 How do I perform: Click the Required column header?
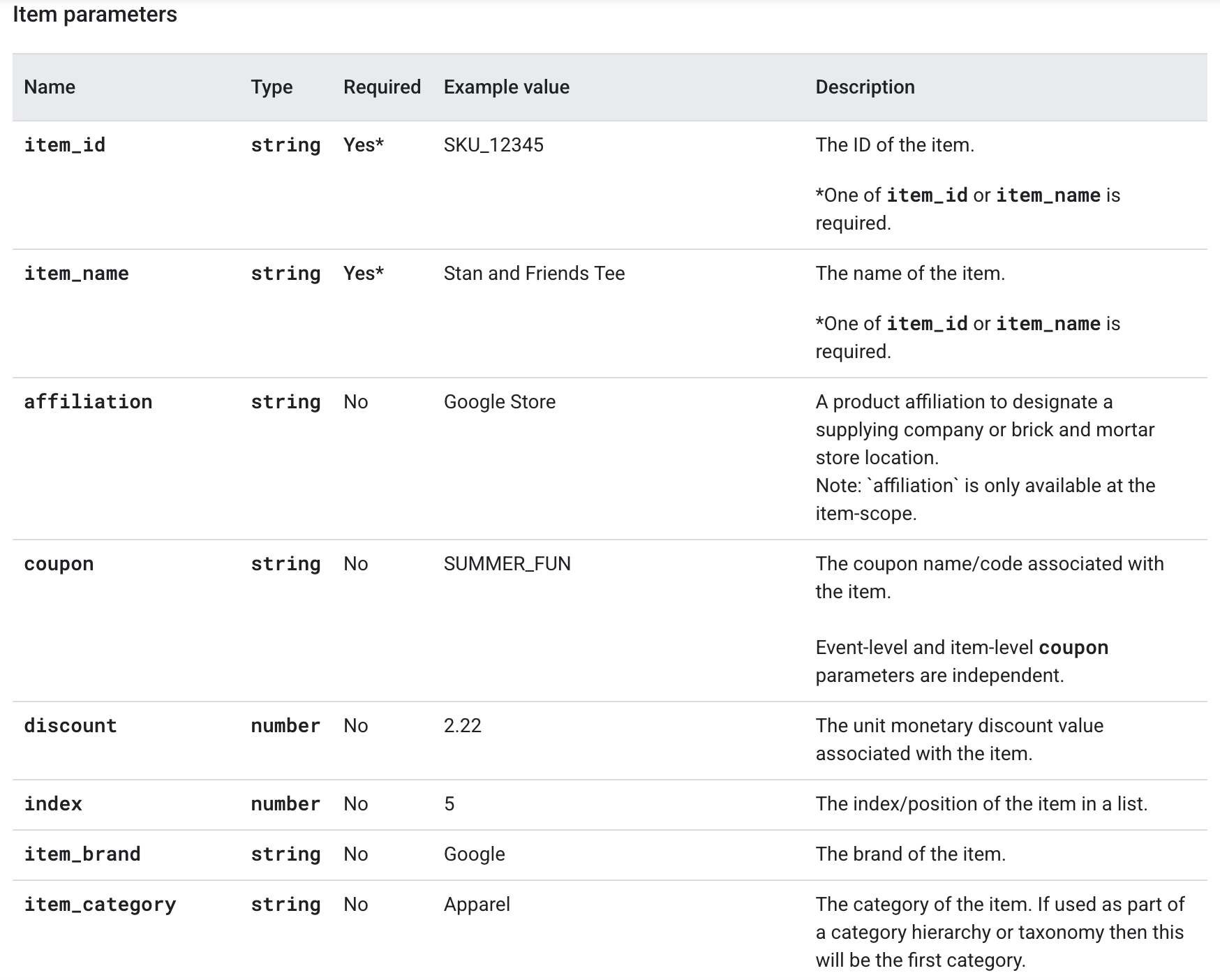382,87
